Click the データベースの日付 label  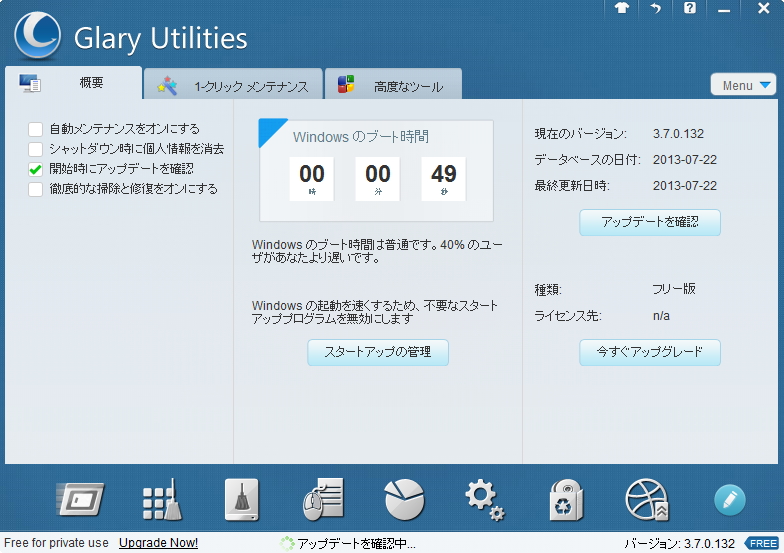point(587,160)
